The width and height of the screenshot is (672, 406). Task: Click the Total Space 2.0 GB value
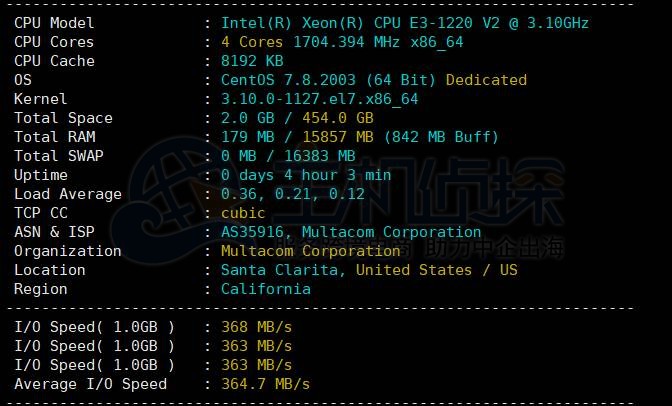pos(247,118)
